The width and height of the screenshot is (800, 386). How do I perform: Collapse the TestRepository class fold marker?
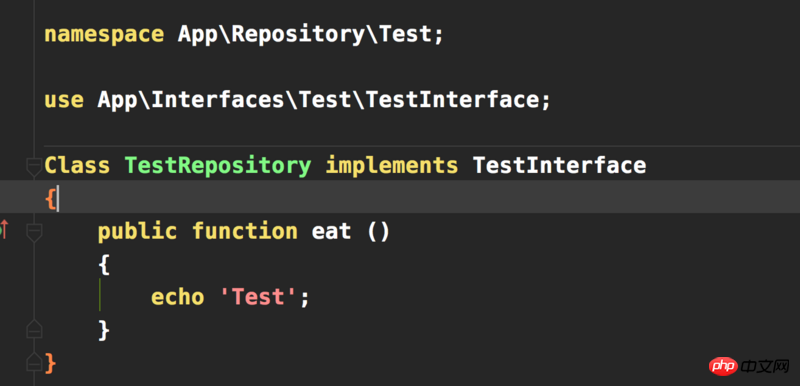coord(34,167)
